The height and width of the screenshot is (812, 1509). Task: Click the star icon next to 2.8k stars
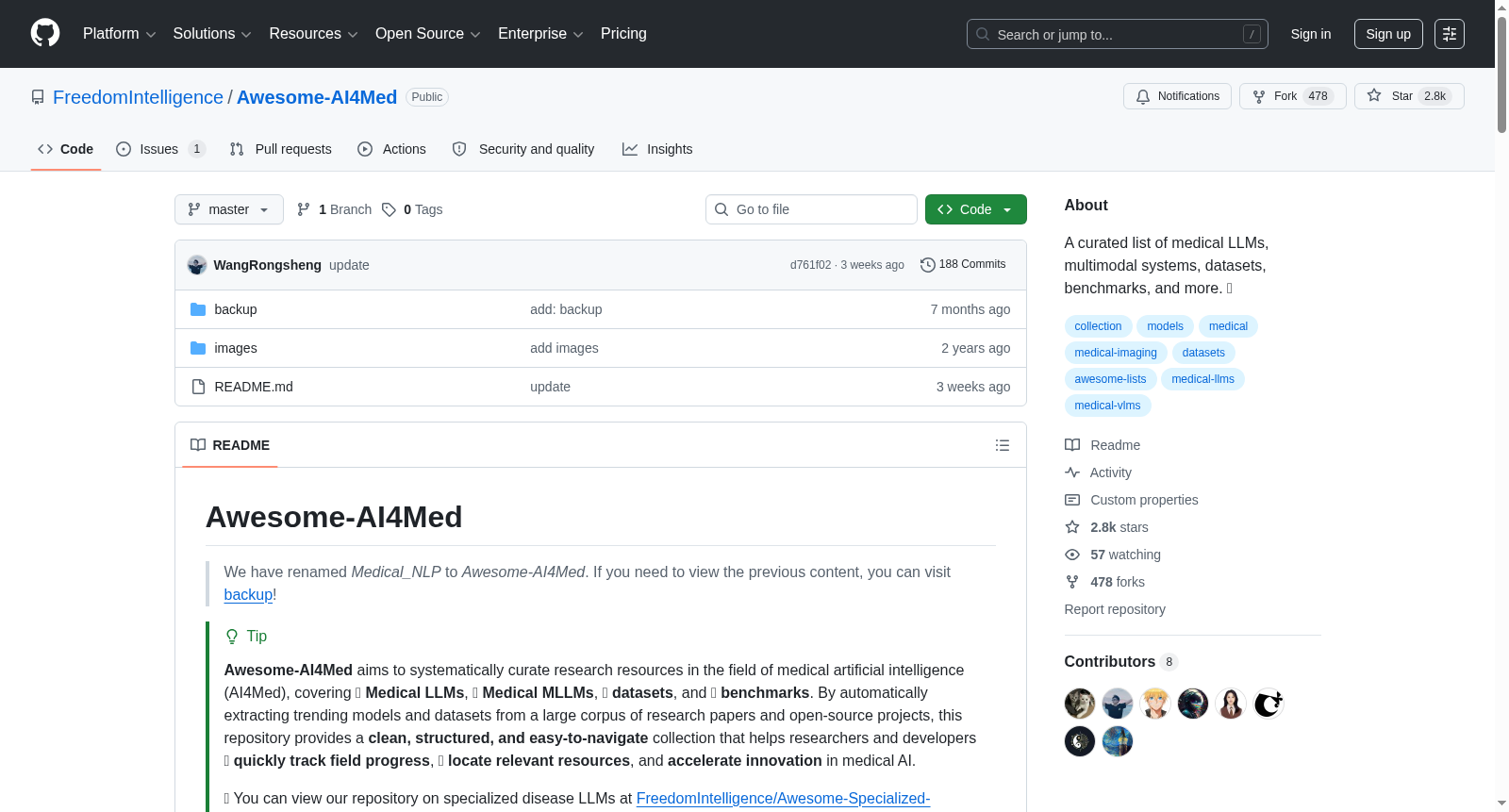1072,527
